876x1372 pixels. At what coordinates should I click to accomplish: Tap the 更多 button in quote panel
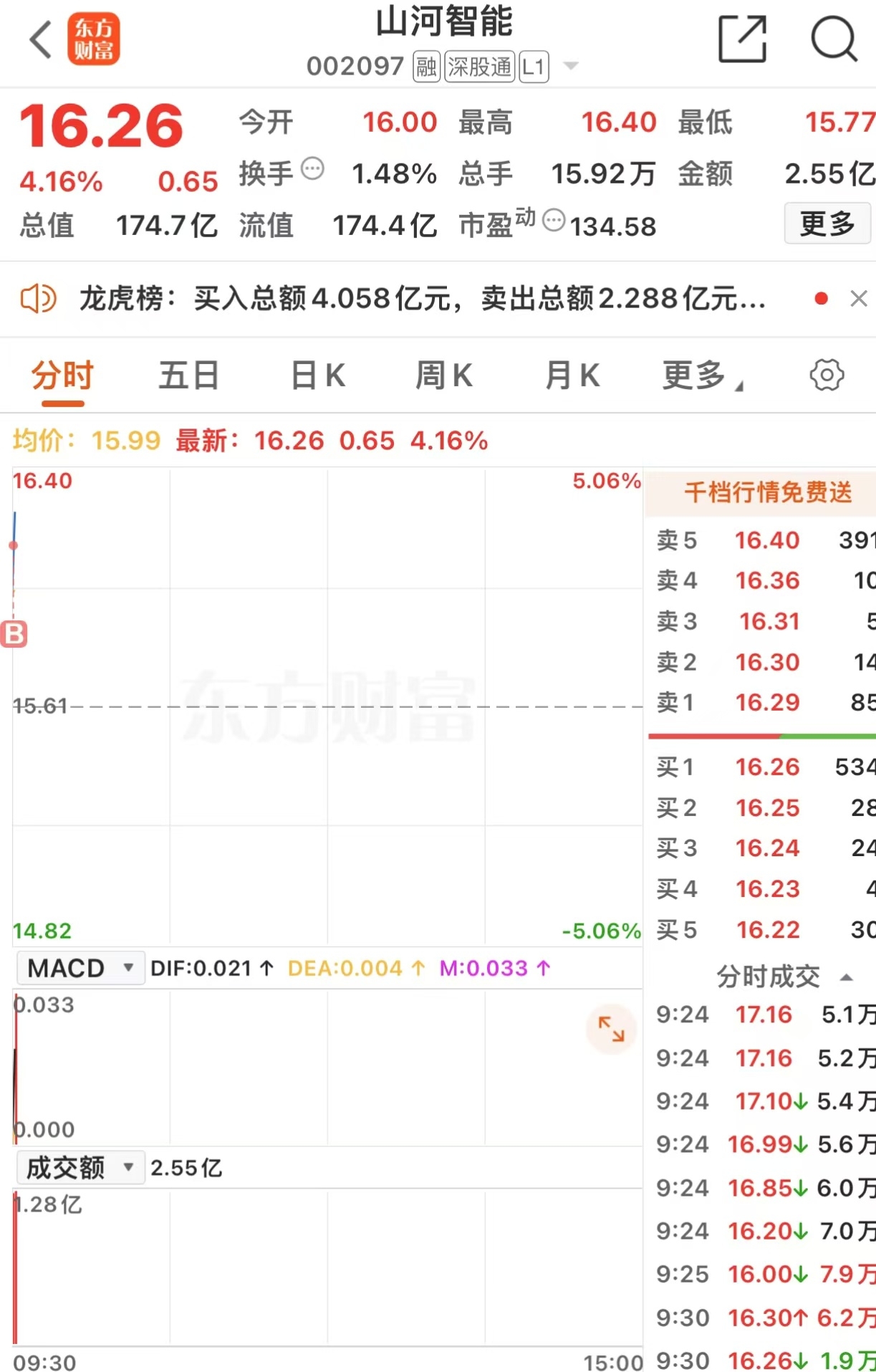(827, 224)
